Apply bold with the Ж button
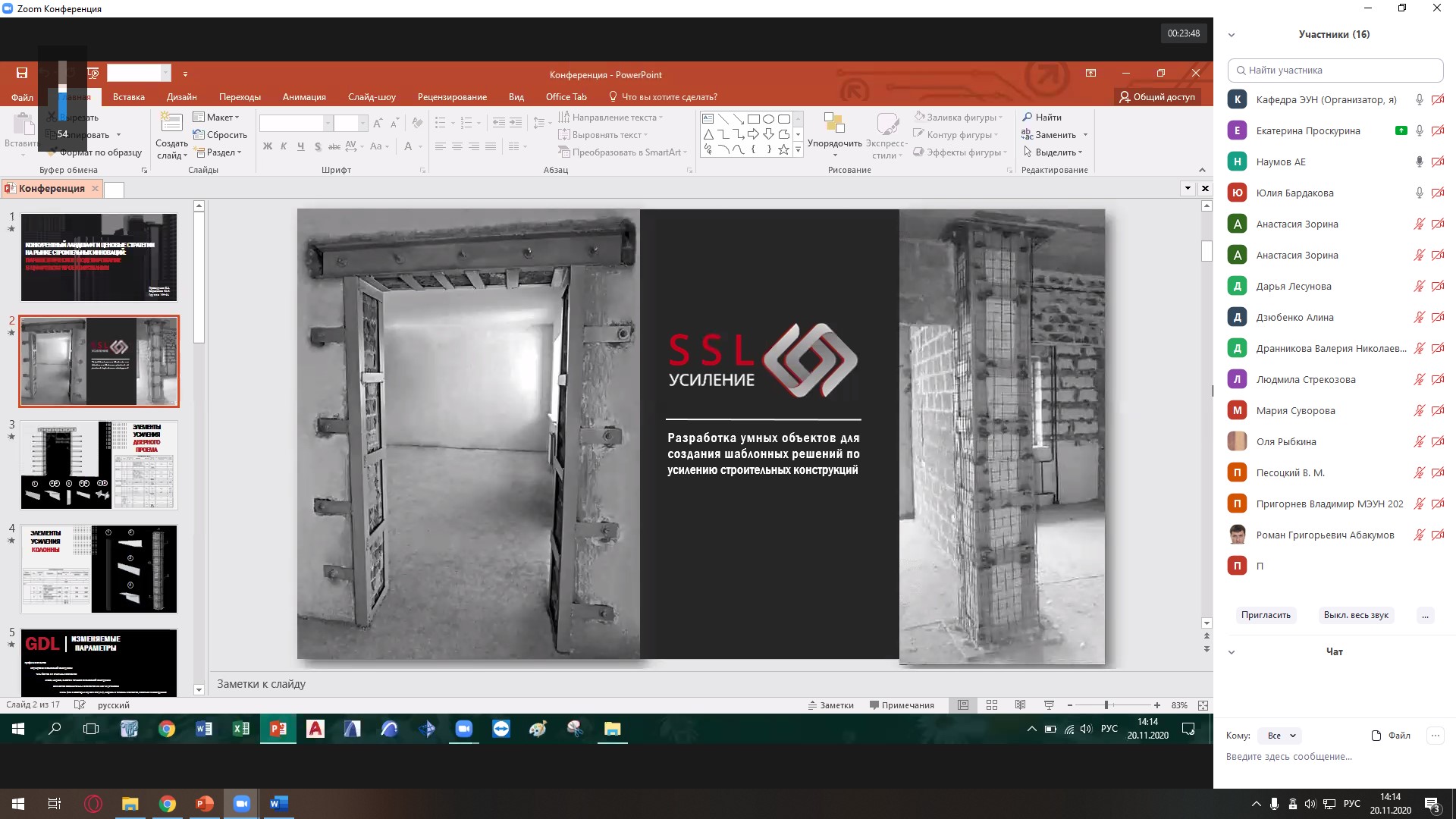The height and width of the screenshot is (819, 1456). click(268, 146)
